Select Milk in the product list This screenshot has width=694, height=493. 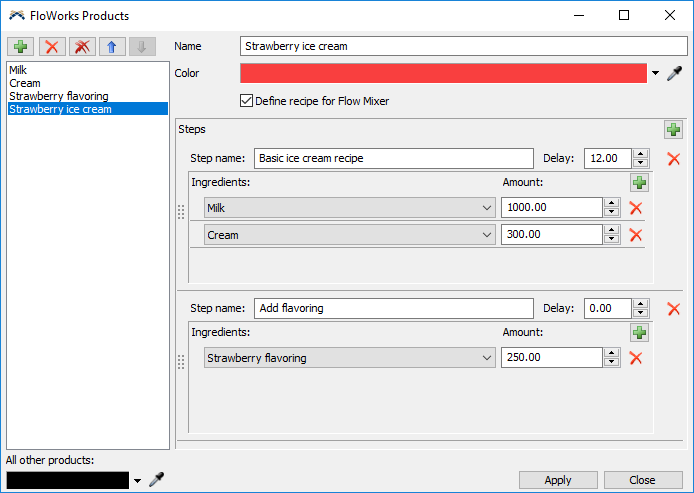[18, 70]
